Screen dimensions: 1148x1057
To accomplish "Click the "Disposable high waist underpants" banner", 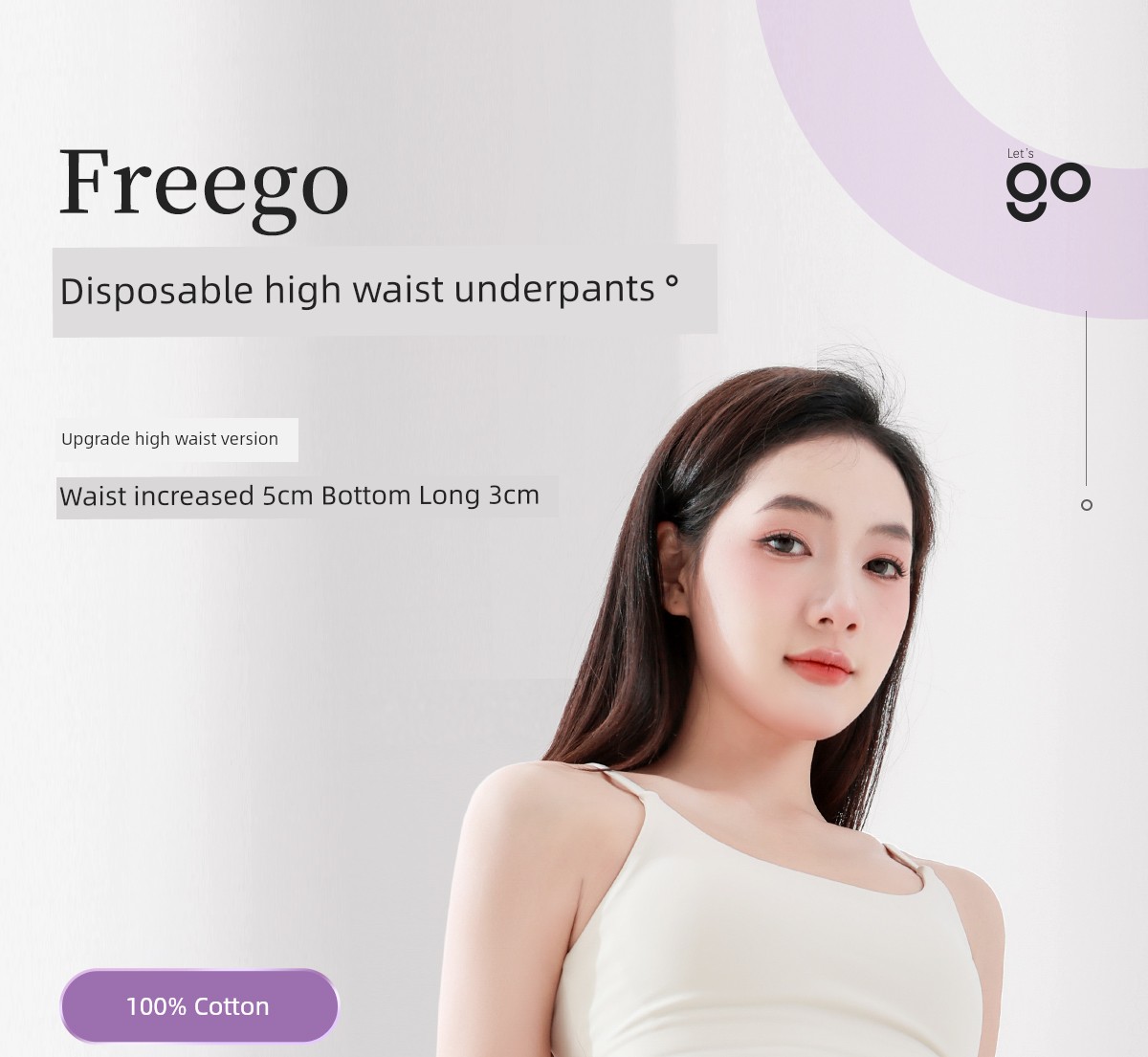I will point(385,291).
